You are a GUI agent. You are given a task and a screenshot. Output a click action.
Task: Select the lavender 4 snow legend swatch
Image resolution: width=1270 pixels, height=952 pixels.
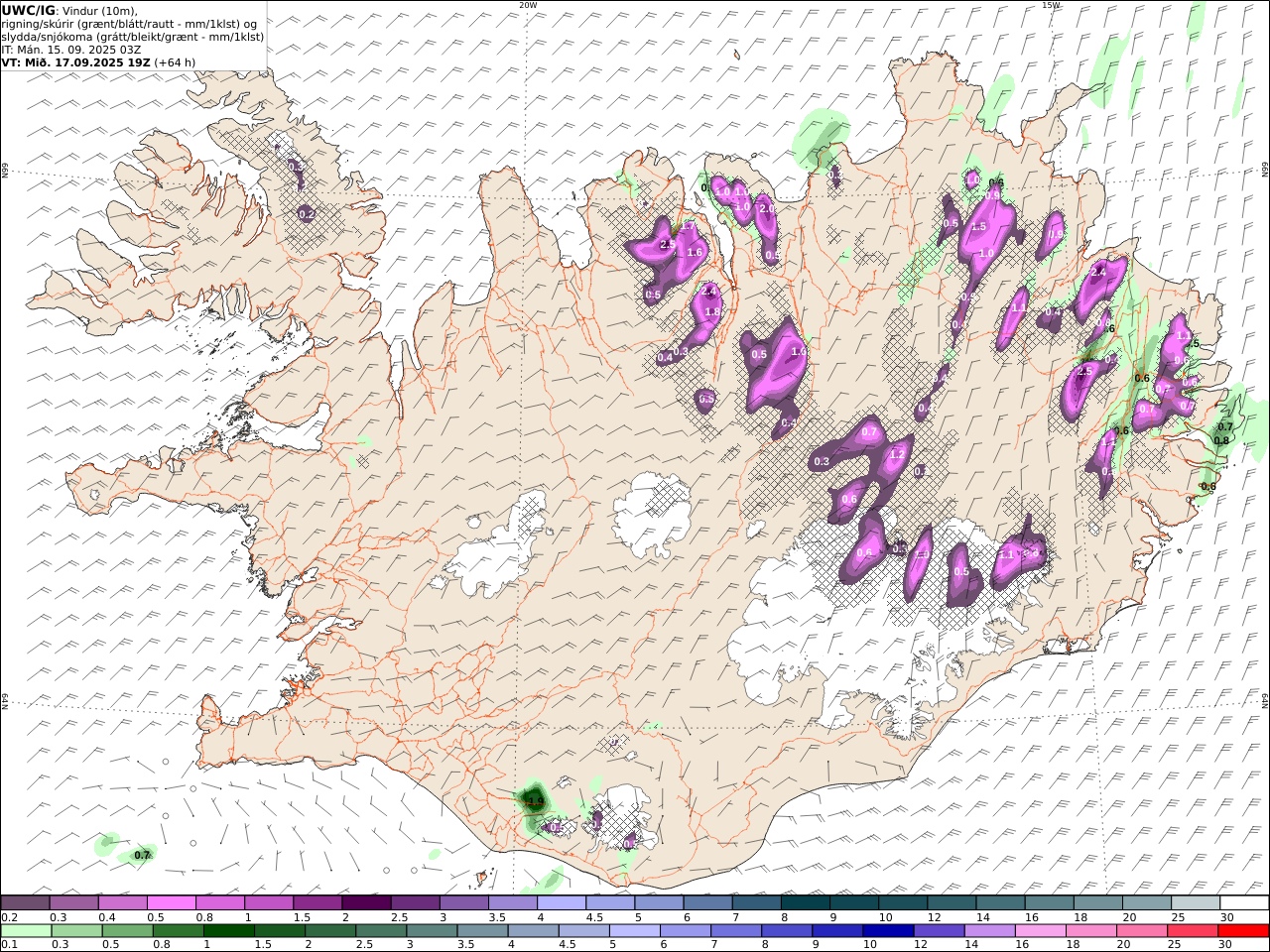(562, 902)
